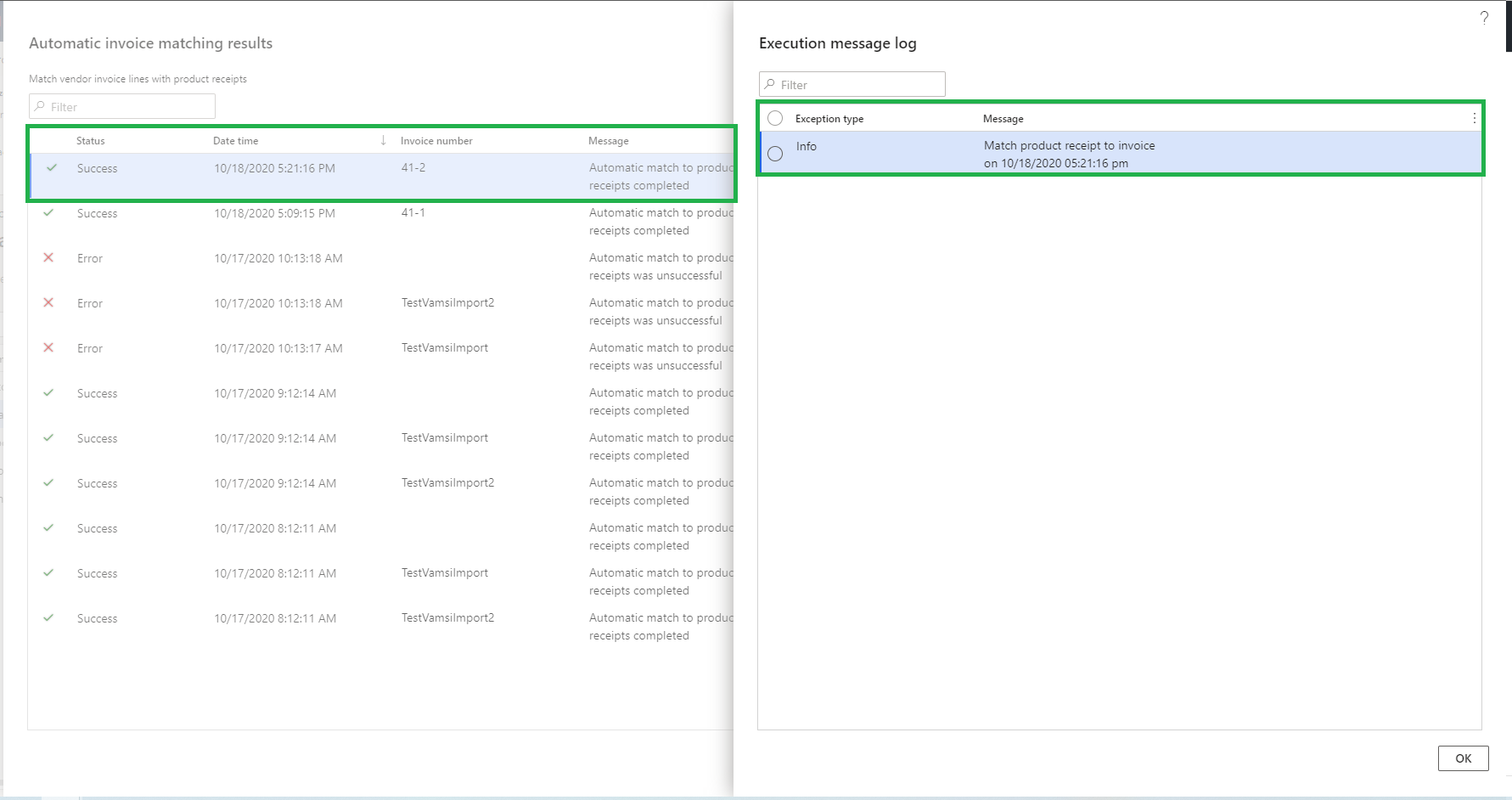Image resolution: width=1512 pixels, height=800 pixels.
Task: Open column options menu in message log
Action: pyautogui.click(x=1474, y=119)
